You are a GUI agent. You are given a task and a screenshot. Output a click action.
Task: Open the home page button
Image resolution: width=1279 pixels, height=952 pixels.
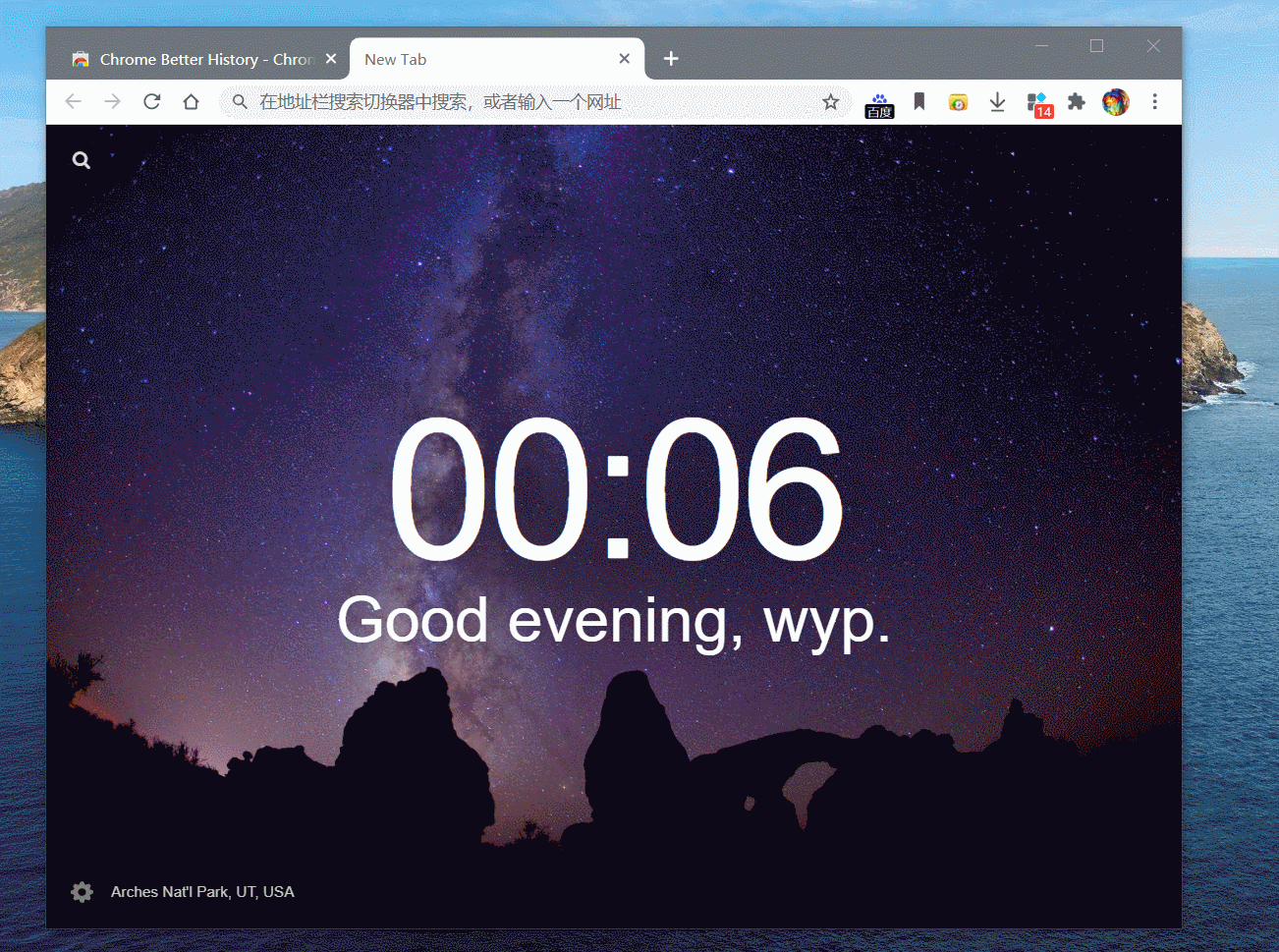(192, 101)
